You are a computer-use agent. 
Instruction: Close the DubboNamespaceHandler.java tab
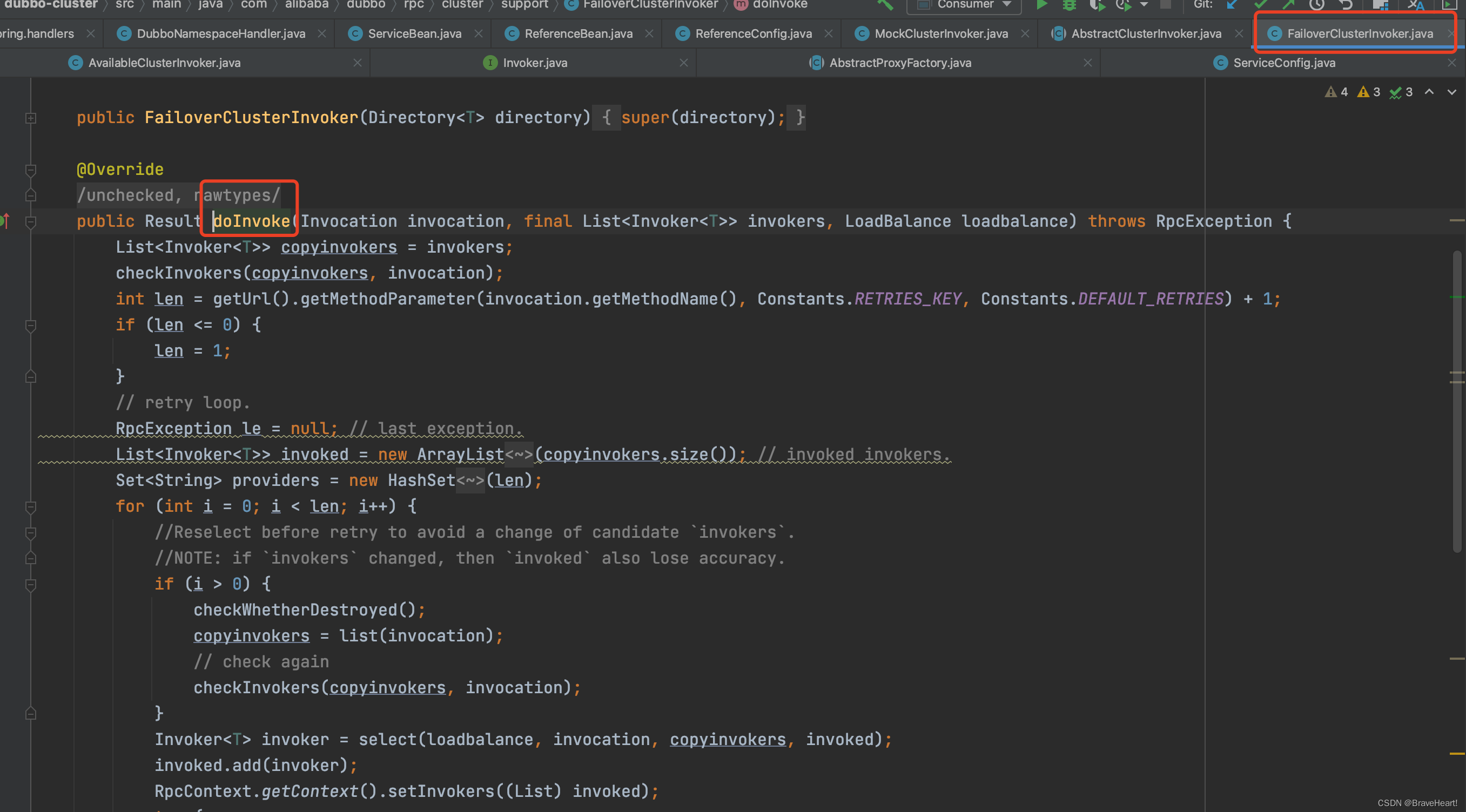322,33
